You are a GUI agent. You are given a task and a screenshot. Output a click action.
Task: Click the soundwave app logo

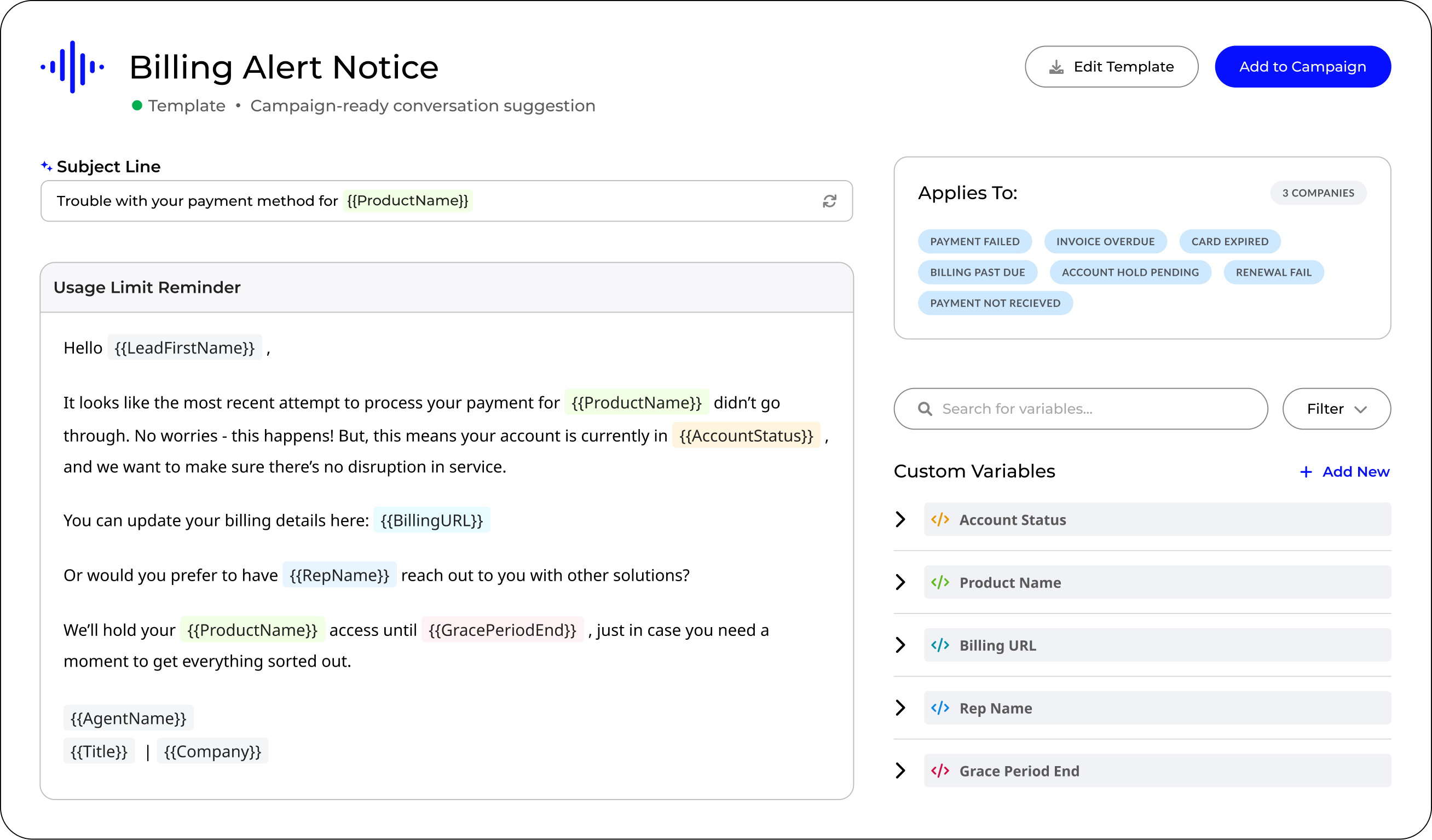(x=72, y=66)
